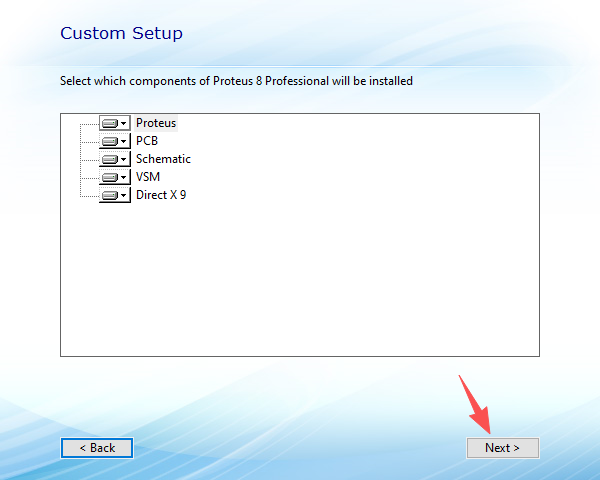The height and width of the screenshot is (480, 600).
Task: Open the Schematic component install dropdown
Action: click(115, 159)
